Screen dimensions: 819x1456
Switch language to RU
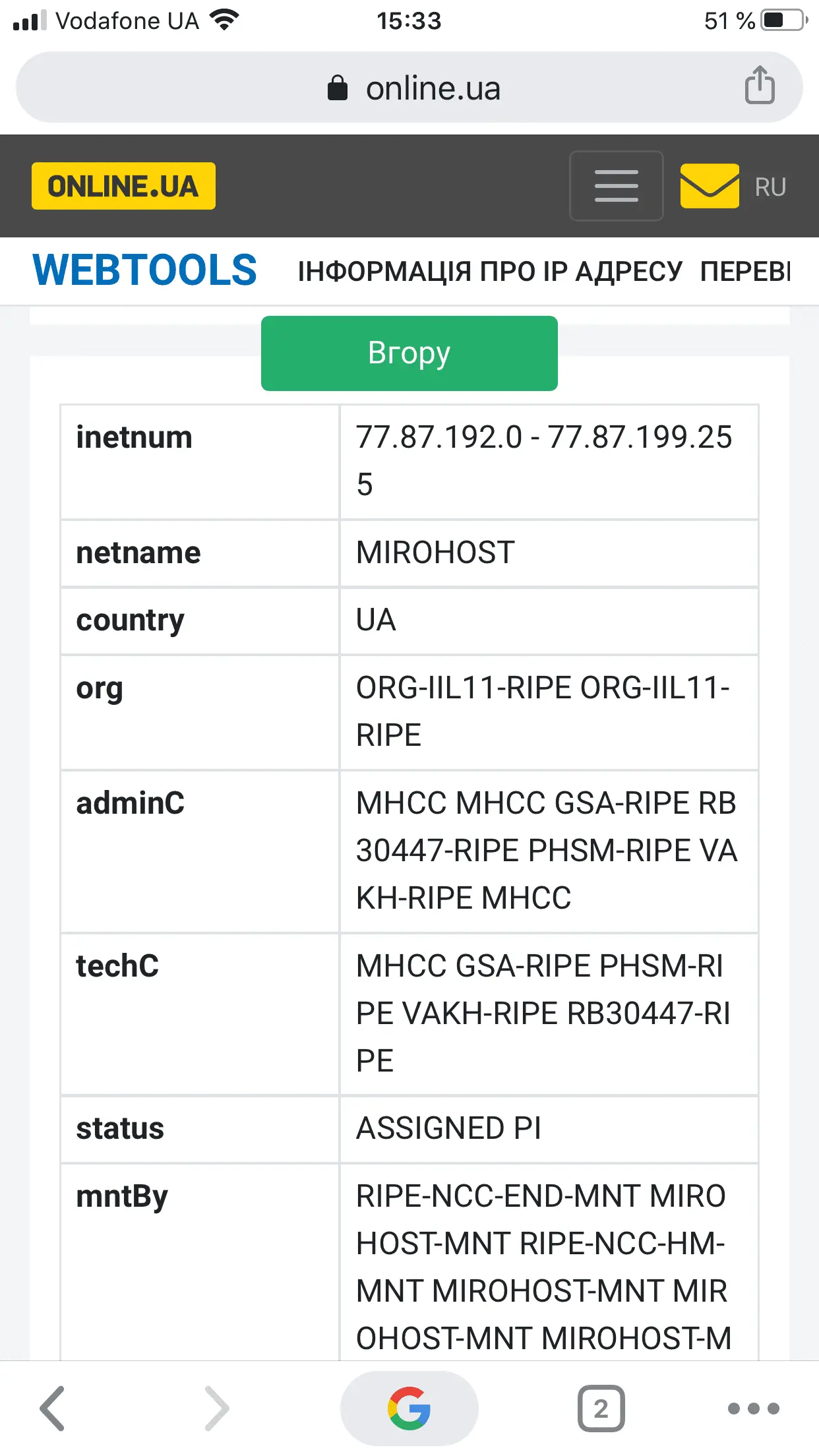pyautogui.click(x=770, y=187)
